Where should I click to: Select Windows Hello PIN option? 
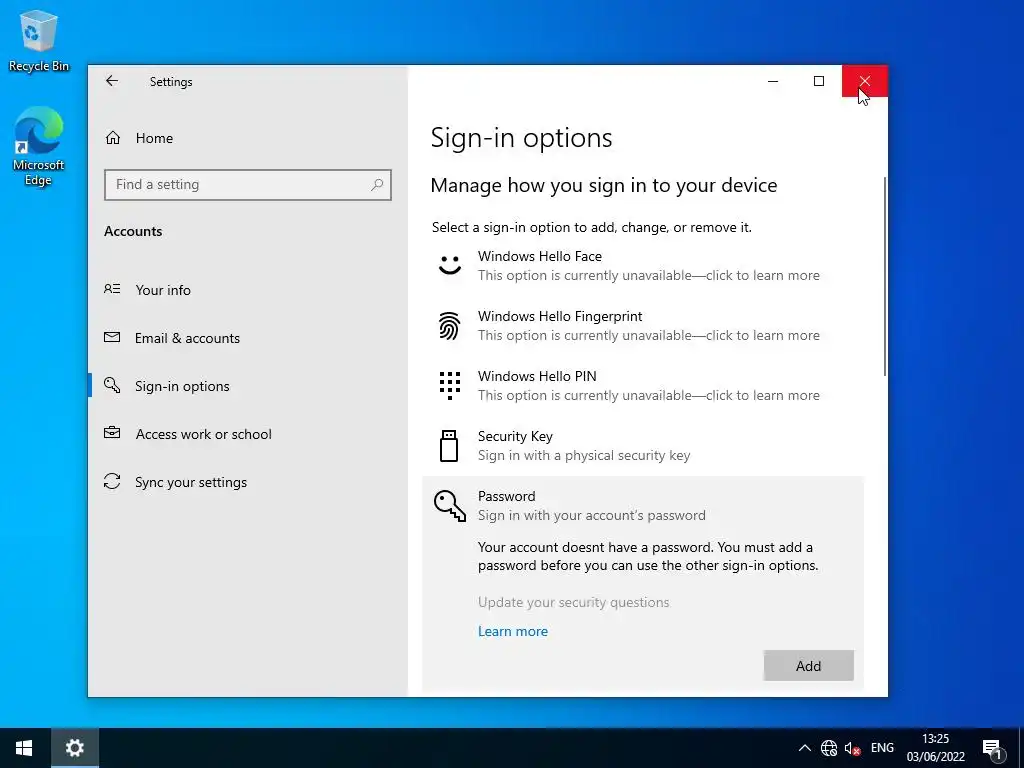pyautogui.click(x=643, y=386)
